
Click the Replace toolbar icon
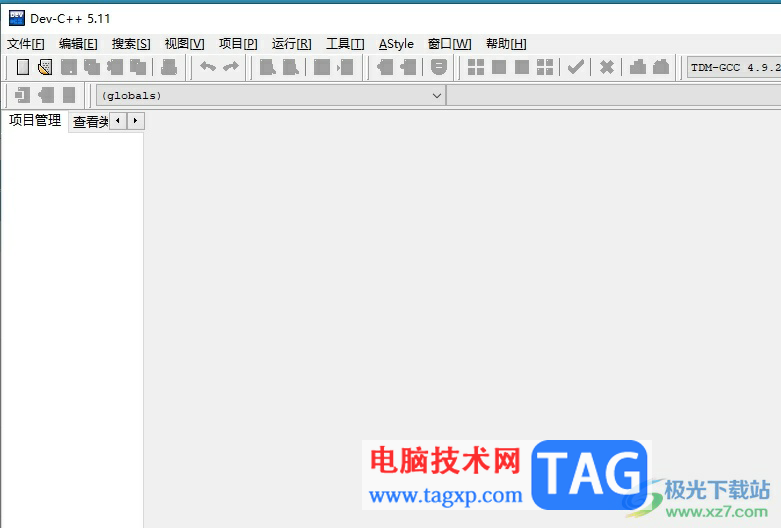tap(291, 67)
